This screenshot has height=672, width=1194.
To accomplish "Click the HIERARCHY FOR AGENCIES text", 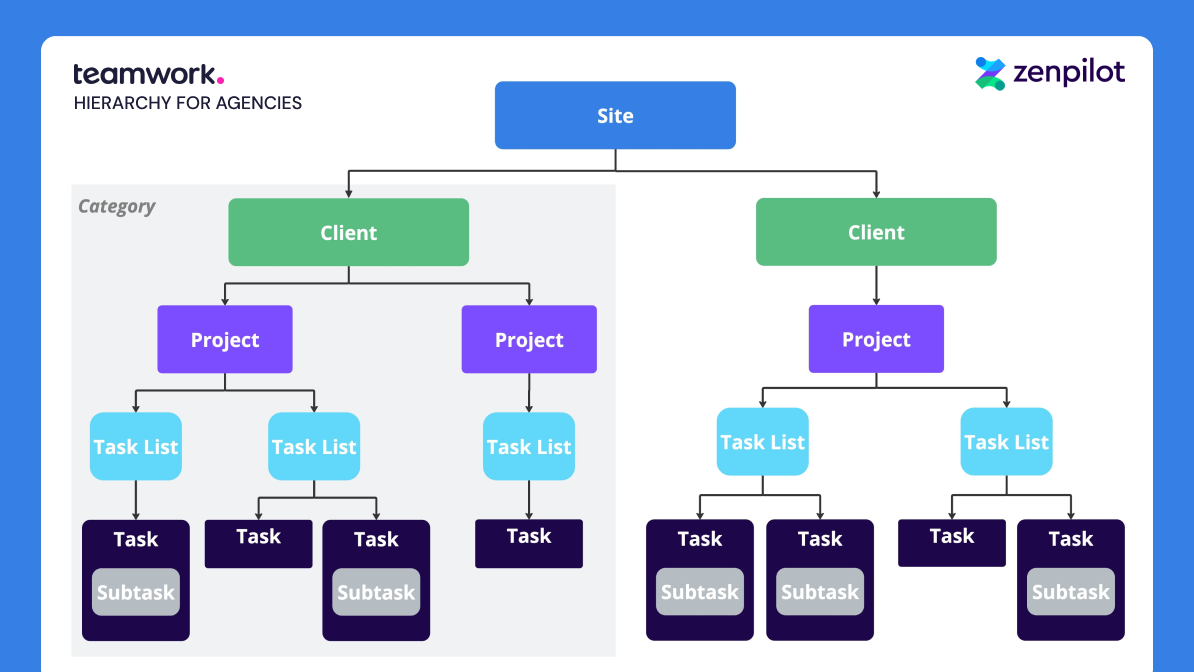I will click(187, 102).
